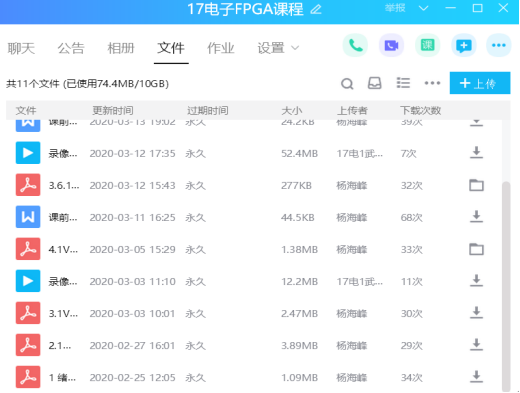Edit the group name with the pencil icon
The height and width of the screenshot is (393, 520).
point(316,9)
